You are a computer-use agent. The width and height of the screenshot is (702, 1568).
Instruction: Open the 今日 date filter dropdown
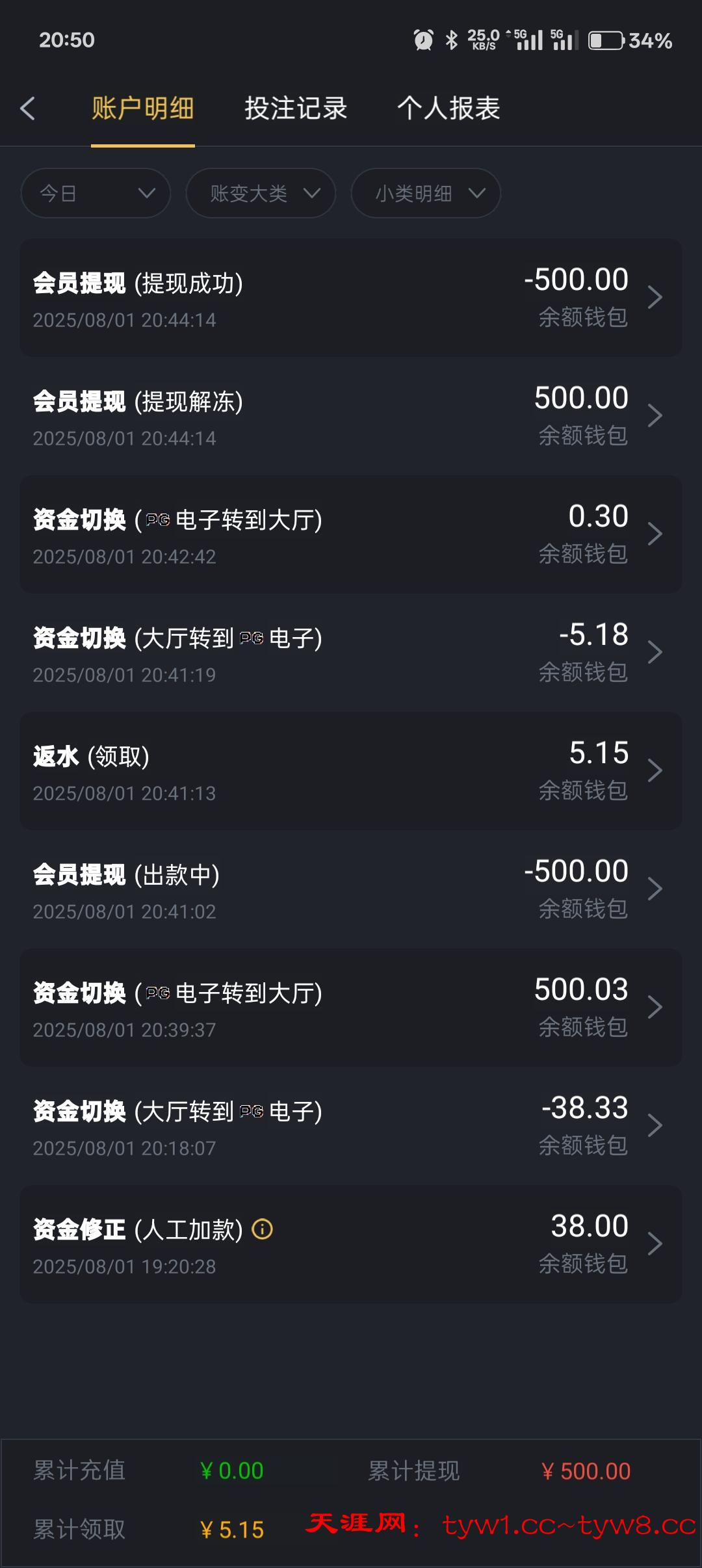[96, 193]
